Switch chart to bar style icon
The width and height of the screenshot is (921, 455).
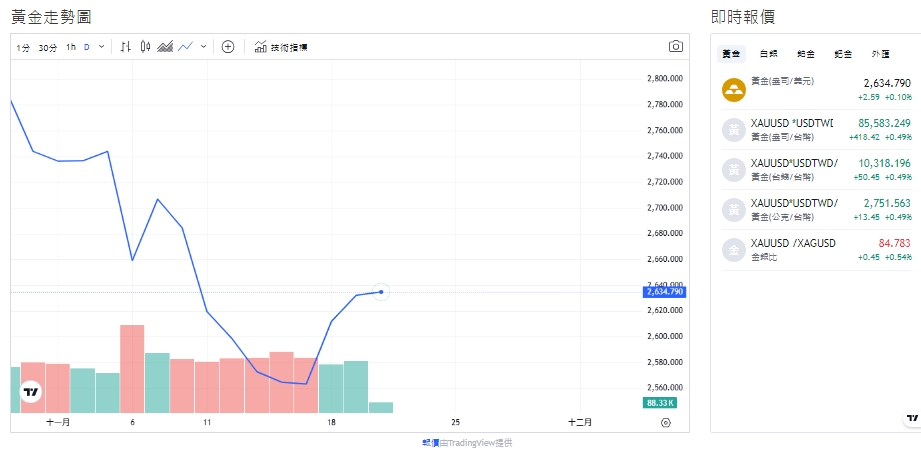125,47
